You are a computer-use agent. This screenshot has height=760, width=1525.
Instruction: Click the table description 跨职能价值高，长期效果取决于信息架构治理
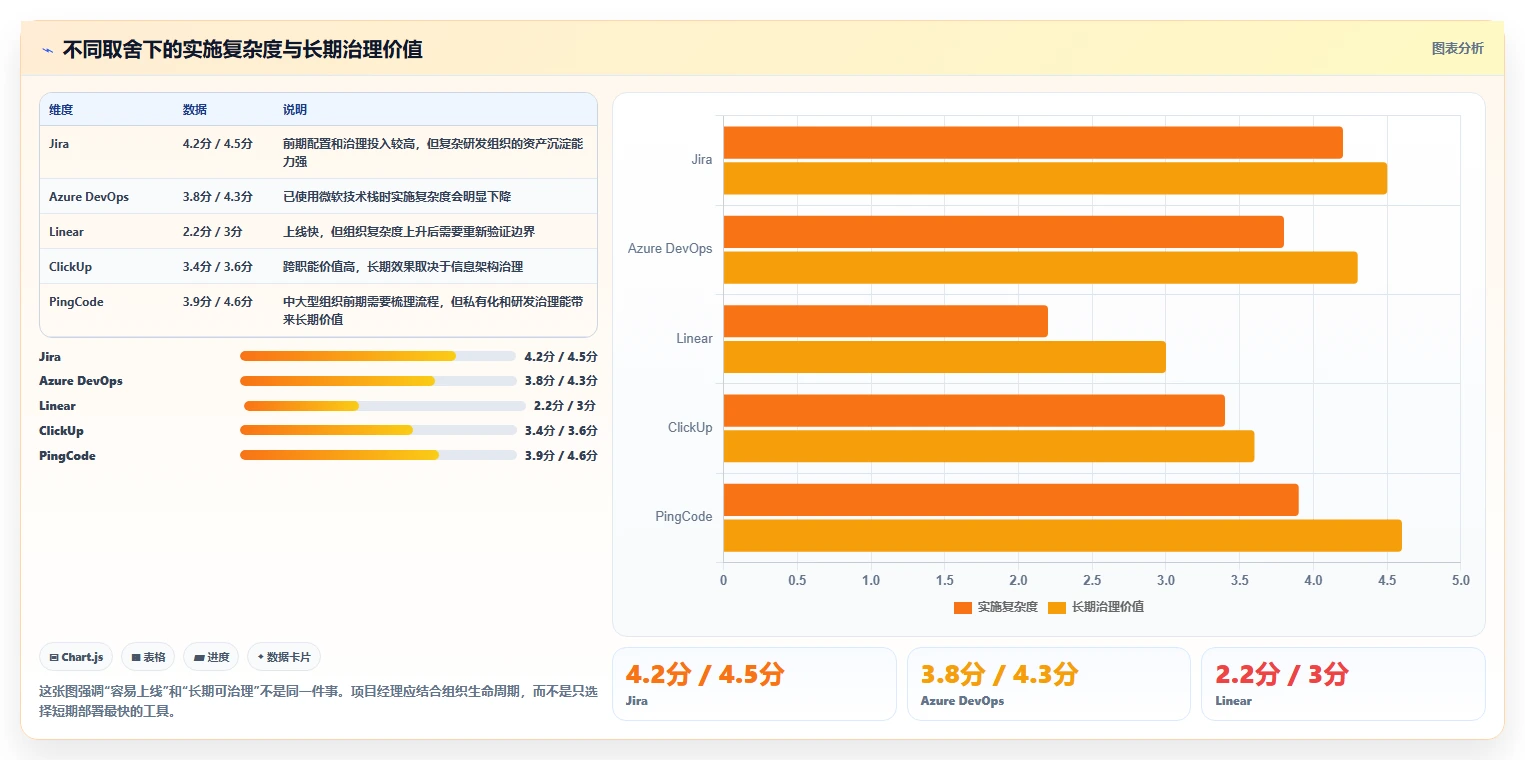[403, 267]
